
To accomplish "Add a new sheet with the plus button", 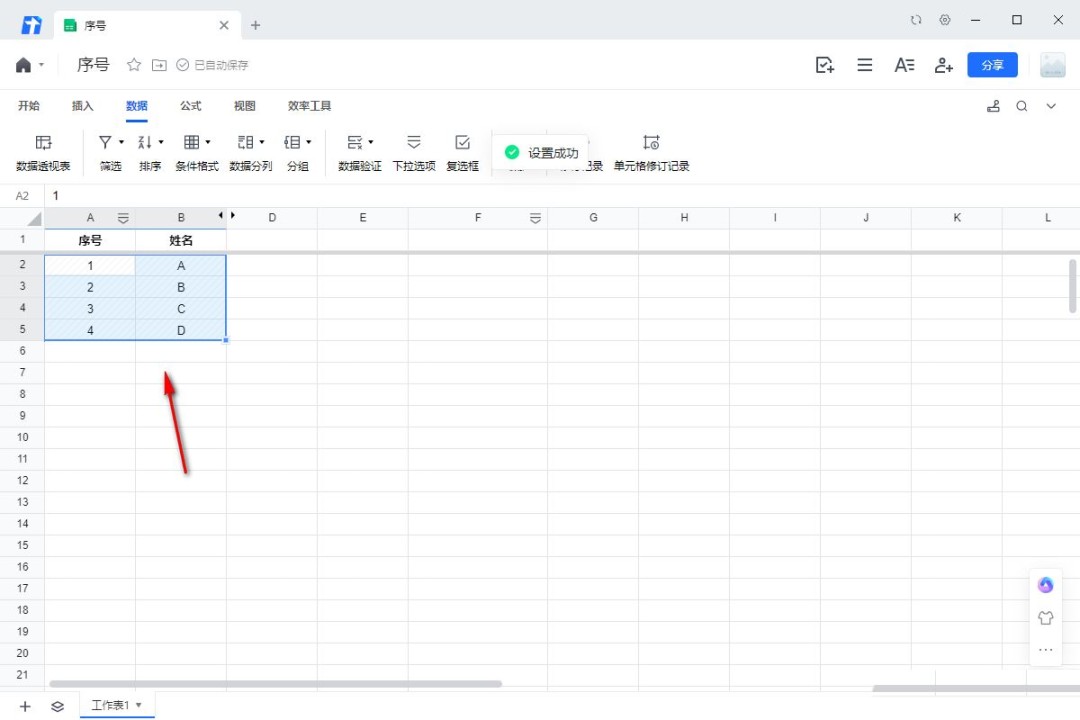I will pos(25,706).
